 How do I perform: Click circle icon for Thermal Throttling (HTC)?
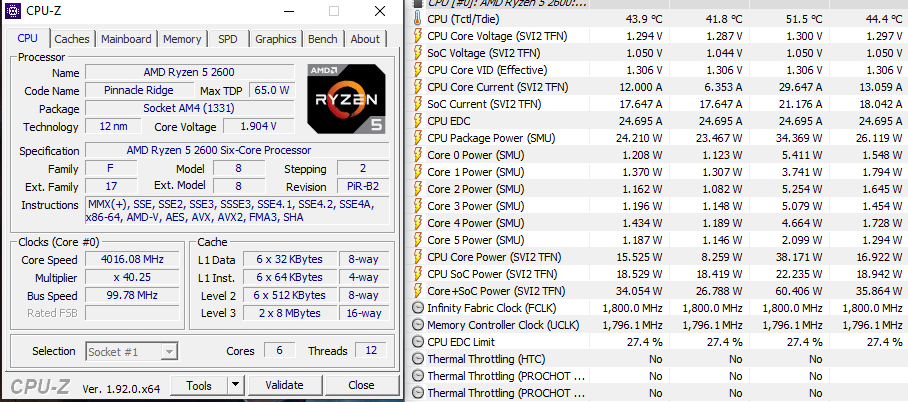(418, 359)
